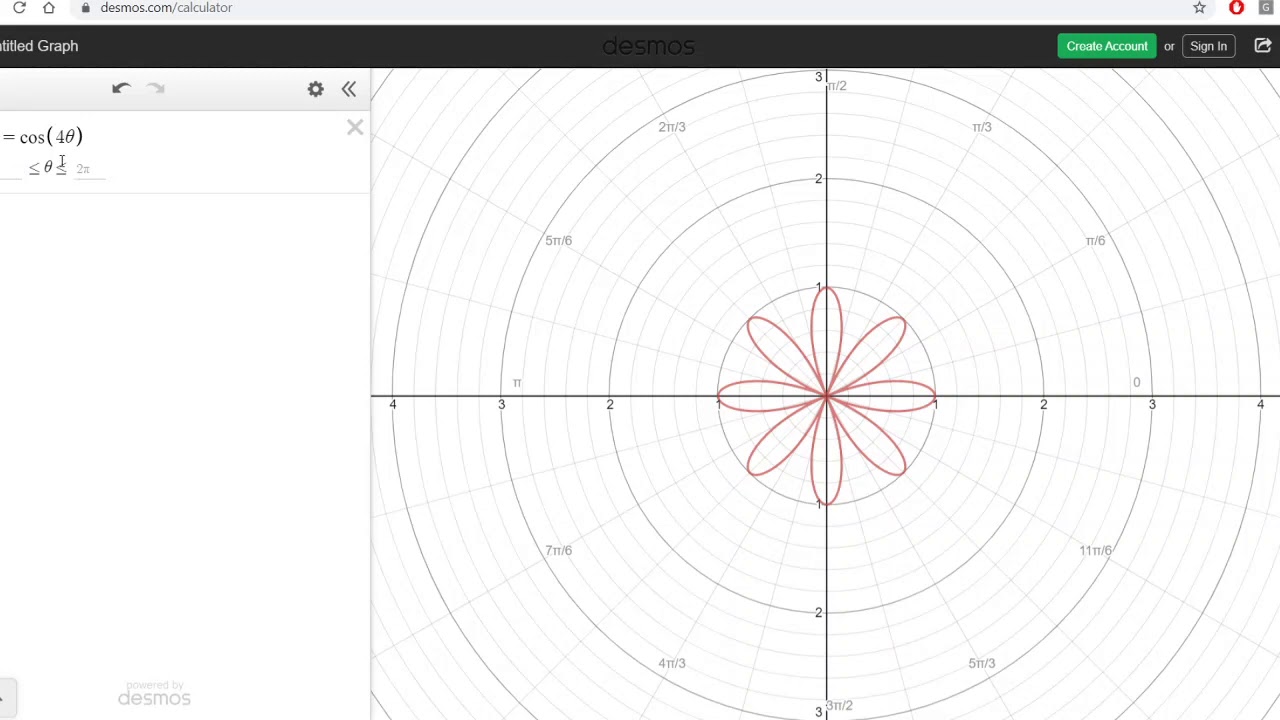Viewport: 1280px width, 720px height.
Task: Click the 11π/6 angle label
Action: point(1096,551)
